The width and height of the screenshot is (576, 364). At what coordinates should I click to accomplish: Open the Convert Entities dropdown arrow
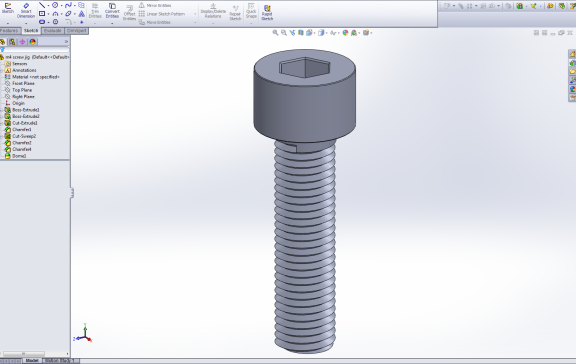112,23
